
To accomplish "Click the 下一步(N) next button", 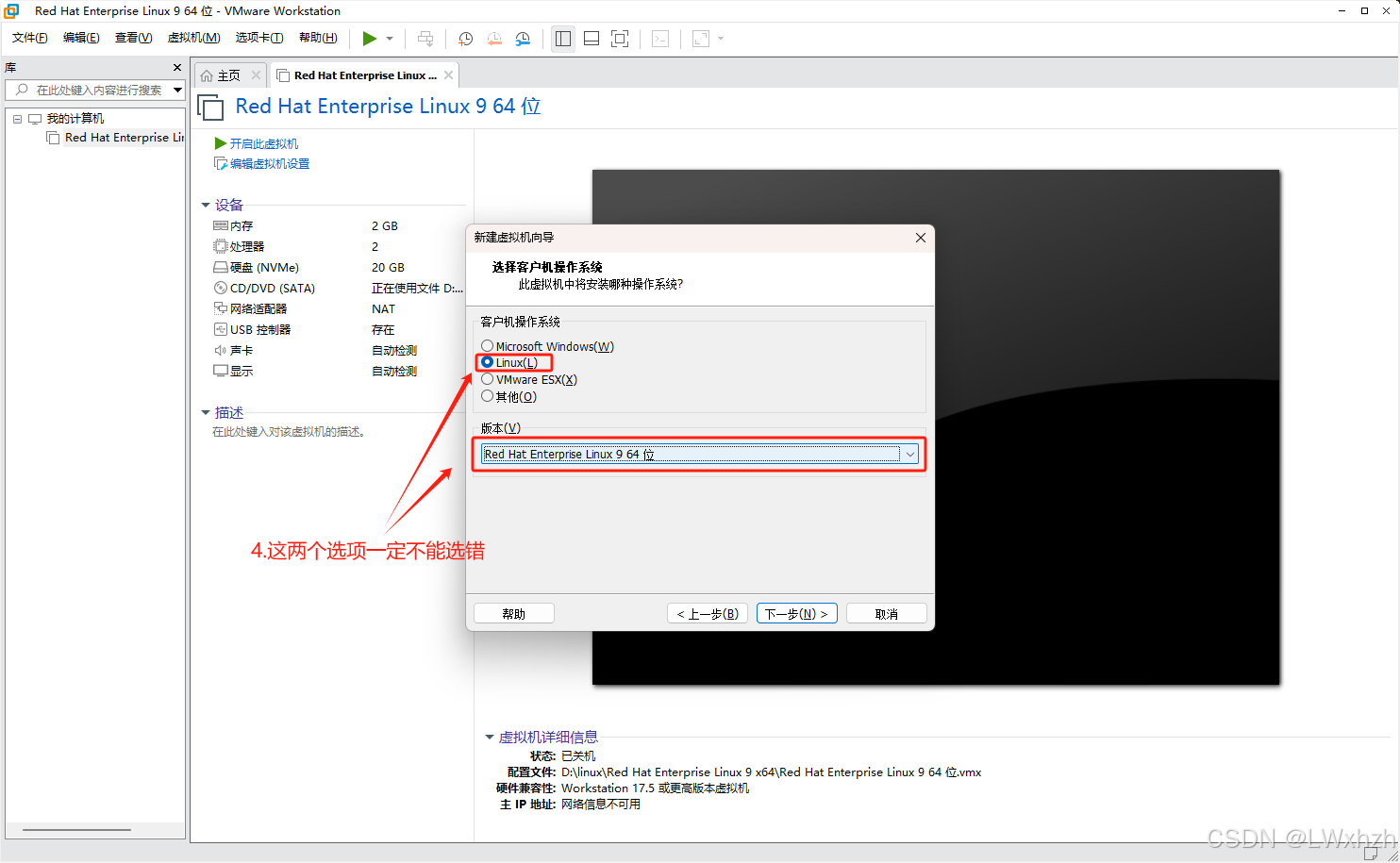I will [797, 614].
